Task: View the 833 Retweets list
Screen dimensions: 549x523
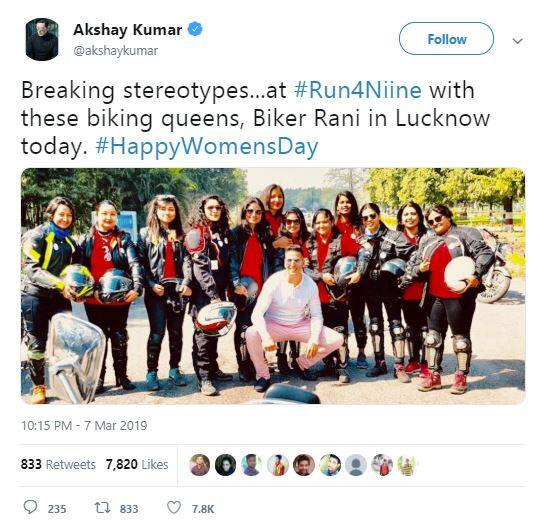Action: click(x=58, y=465)
